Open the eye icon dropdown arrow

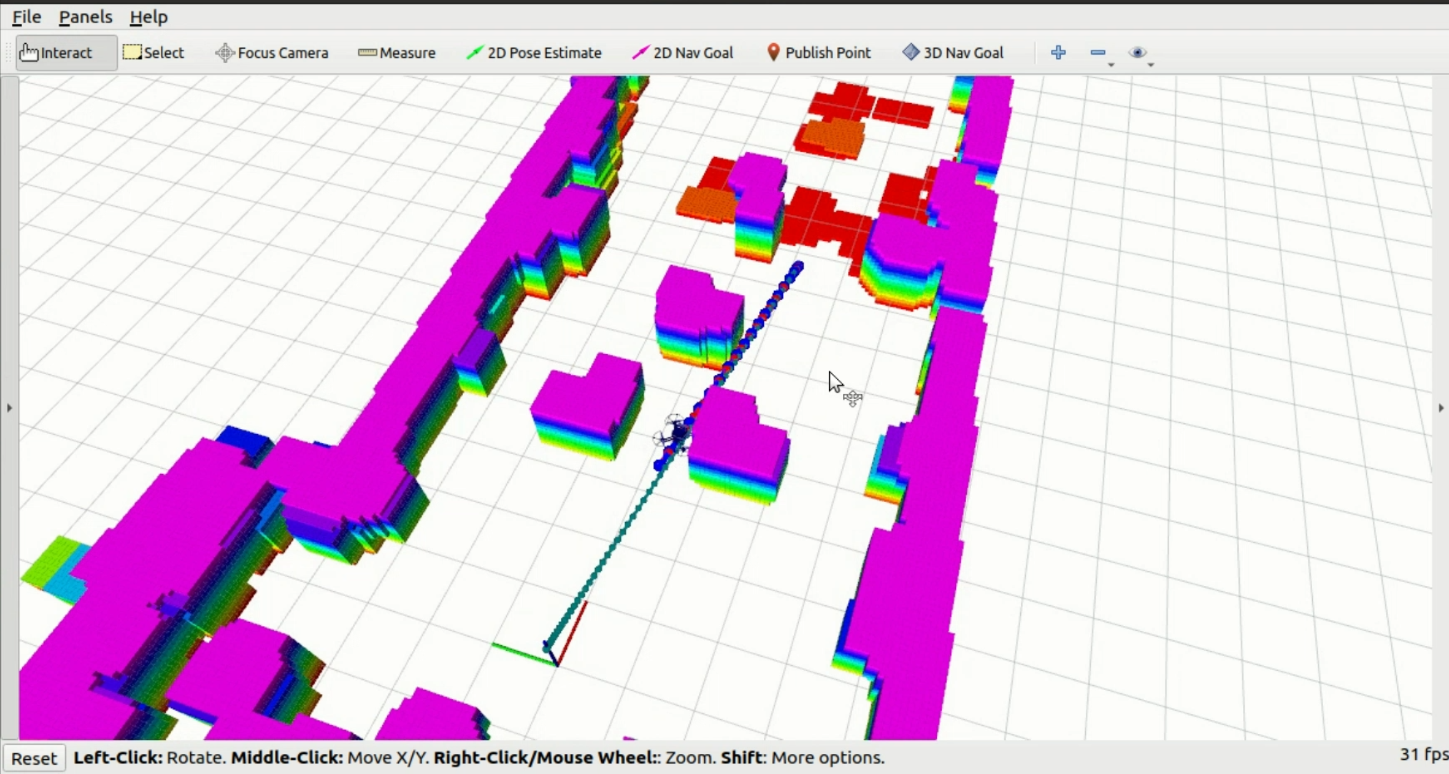click(x=1150, y=65)
